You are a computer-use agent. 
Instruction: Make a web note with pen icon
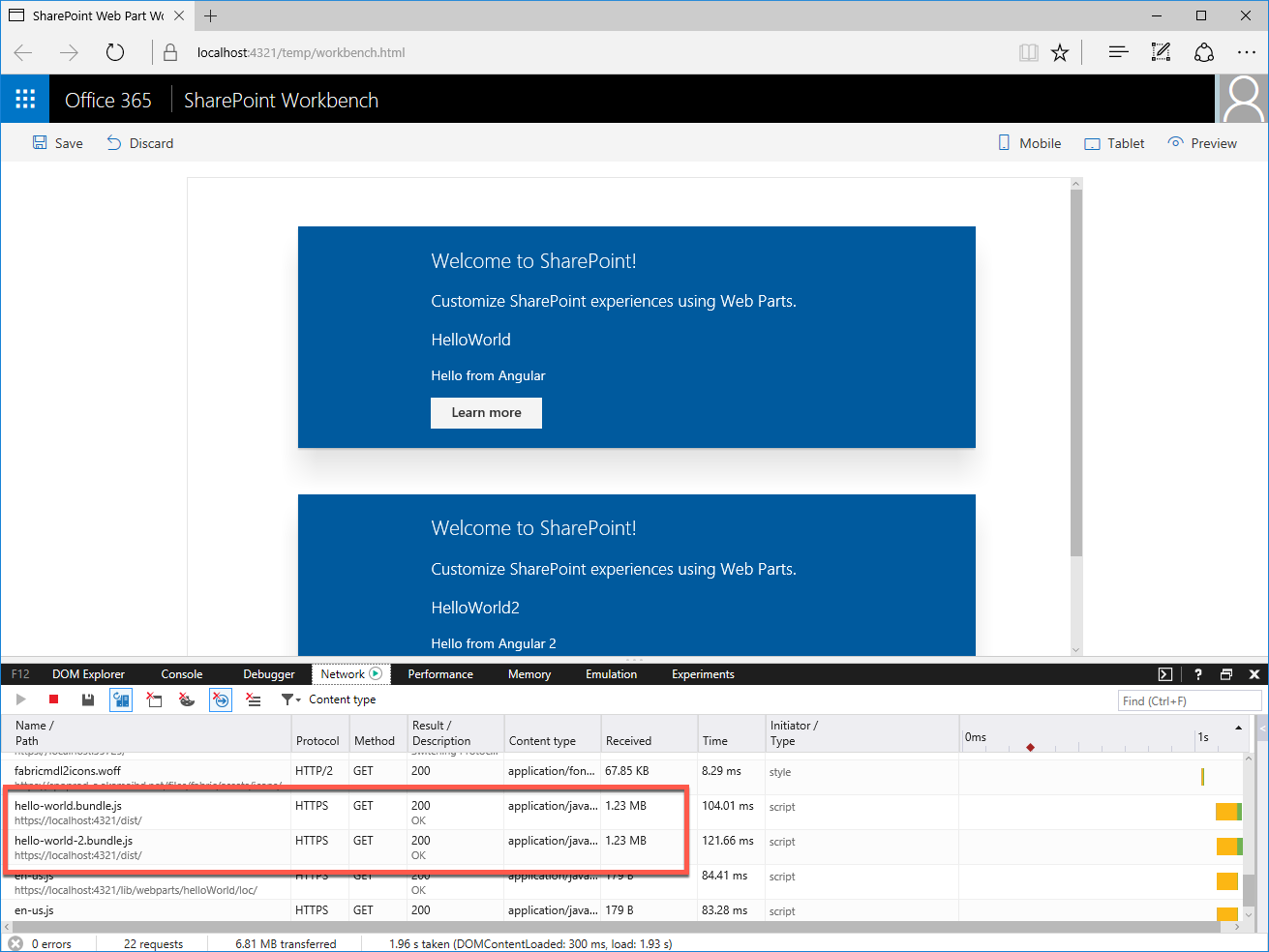coord(1161,52)
